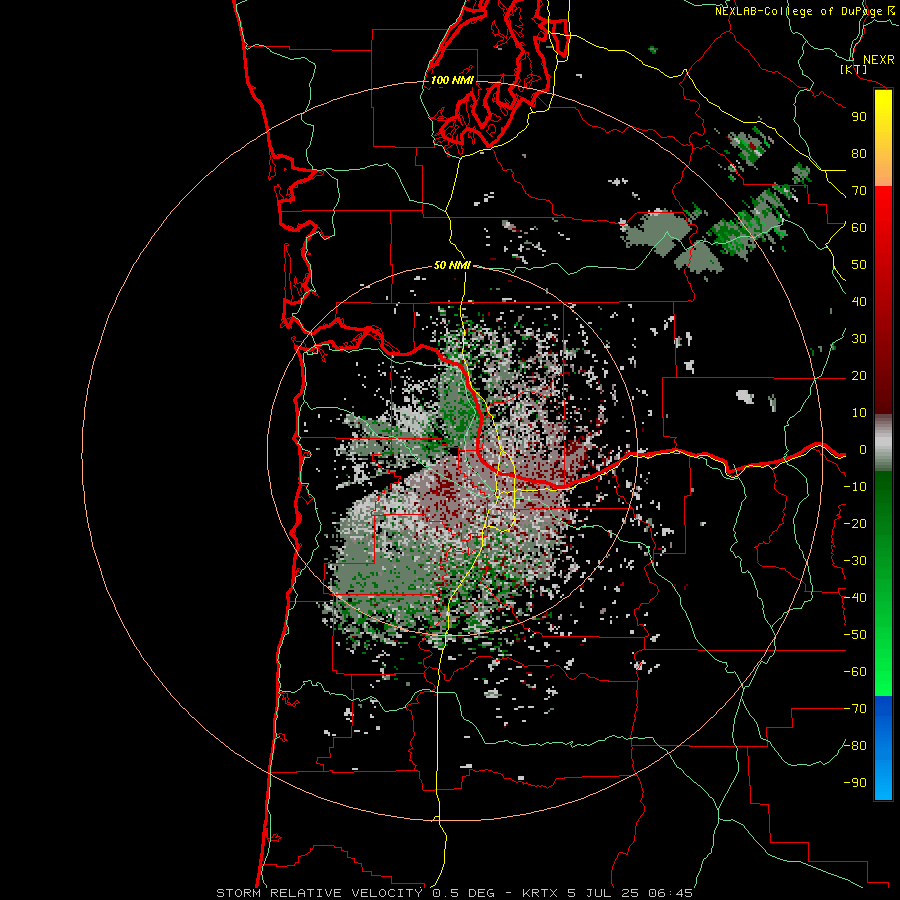Select the -90 knot scale label

coord(855,783)
